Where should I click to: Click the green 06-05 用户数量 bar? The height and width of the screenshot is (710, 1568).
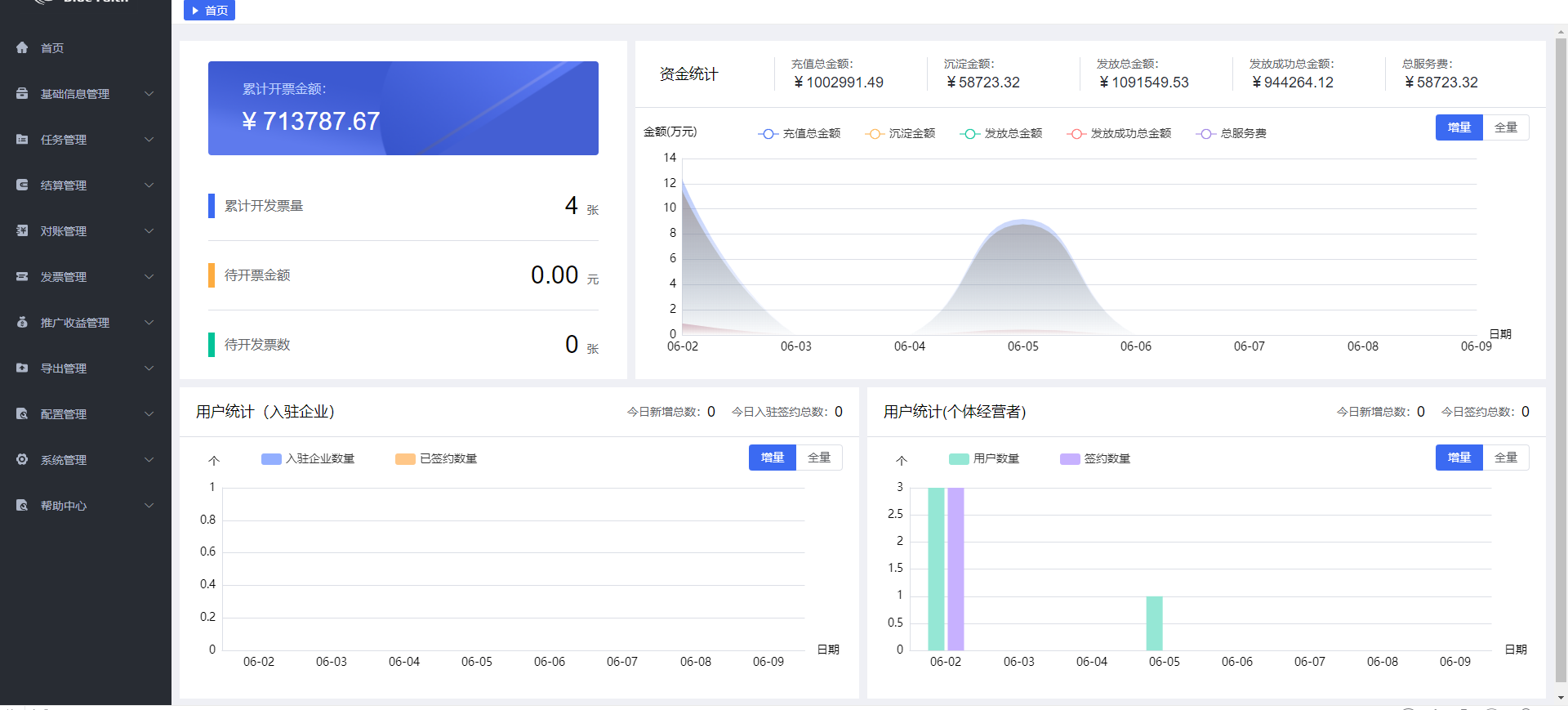coord(1154,623)
